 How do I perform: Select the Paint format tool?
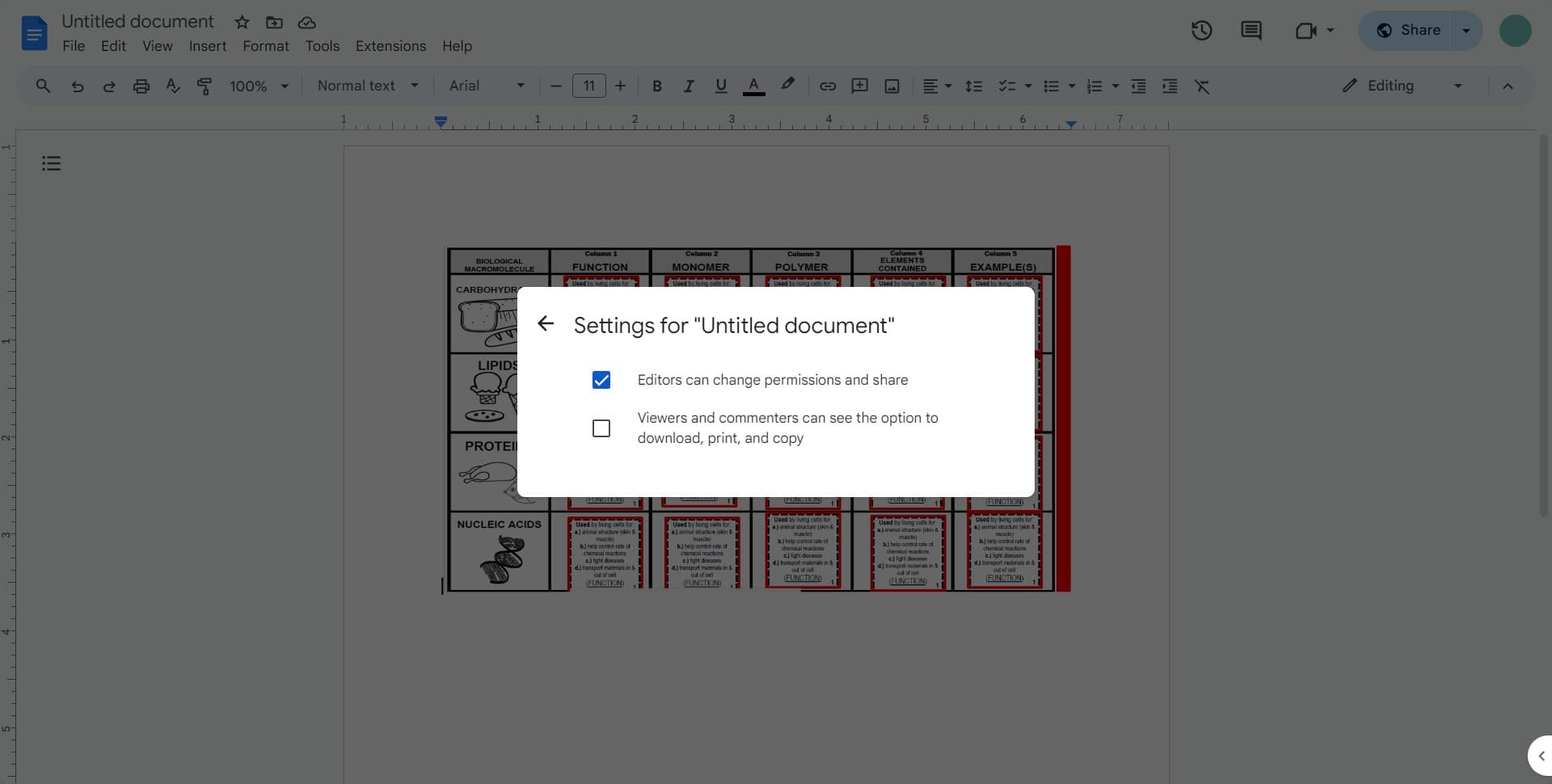(204, 86)
